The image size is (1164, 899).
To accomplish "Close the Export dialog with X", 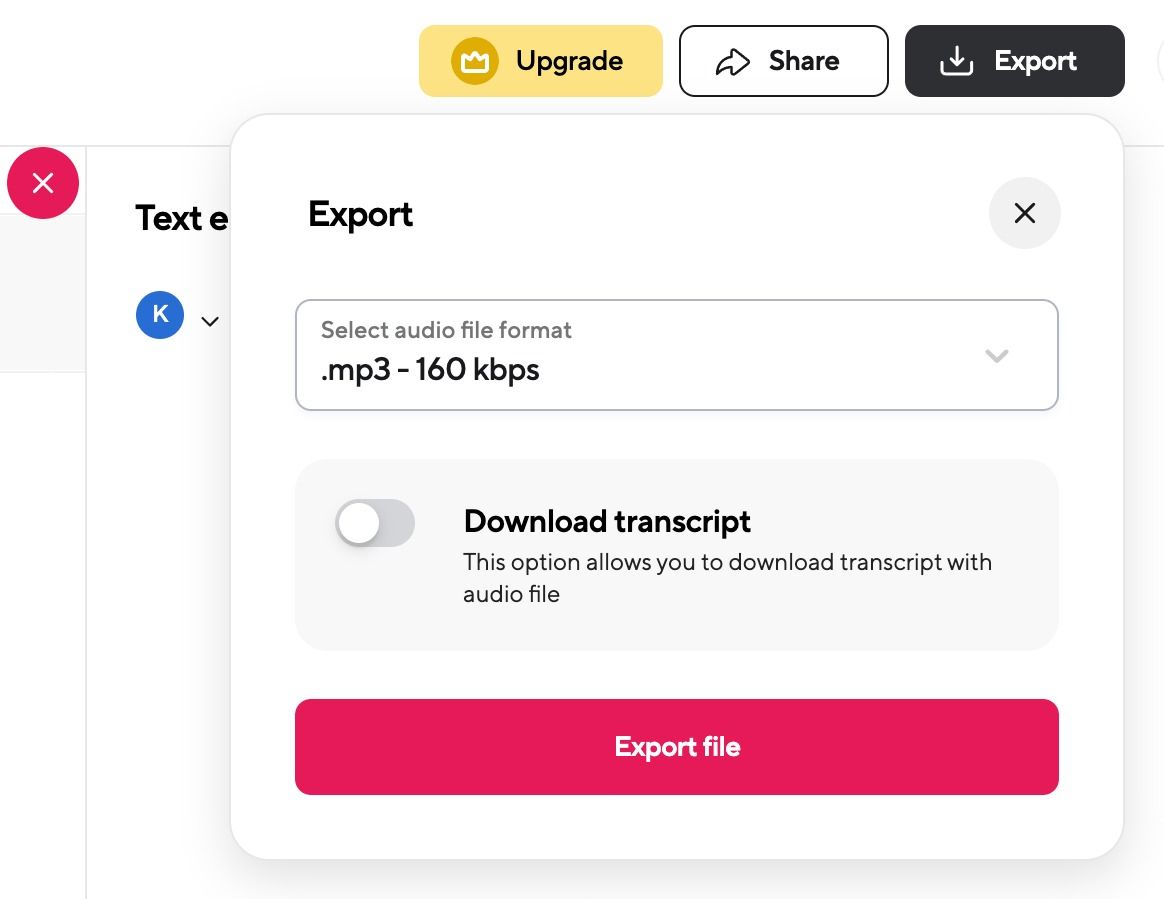I will pos(1024,213).
